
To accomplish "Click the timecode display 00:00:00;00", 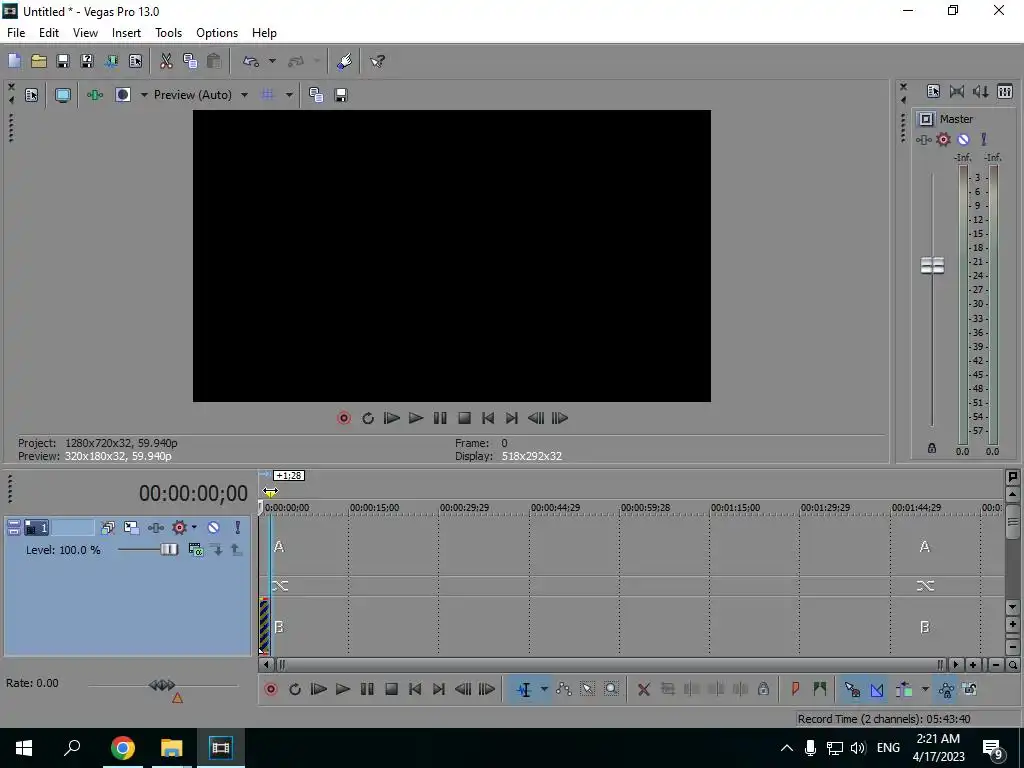I will (193, 493).
